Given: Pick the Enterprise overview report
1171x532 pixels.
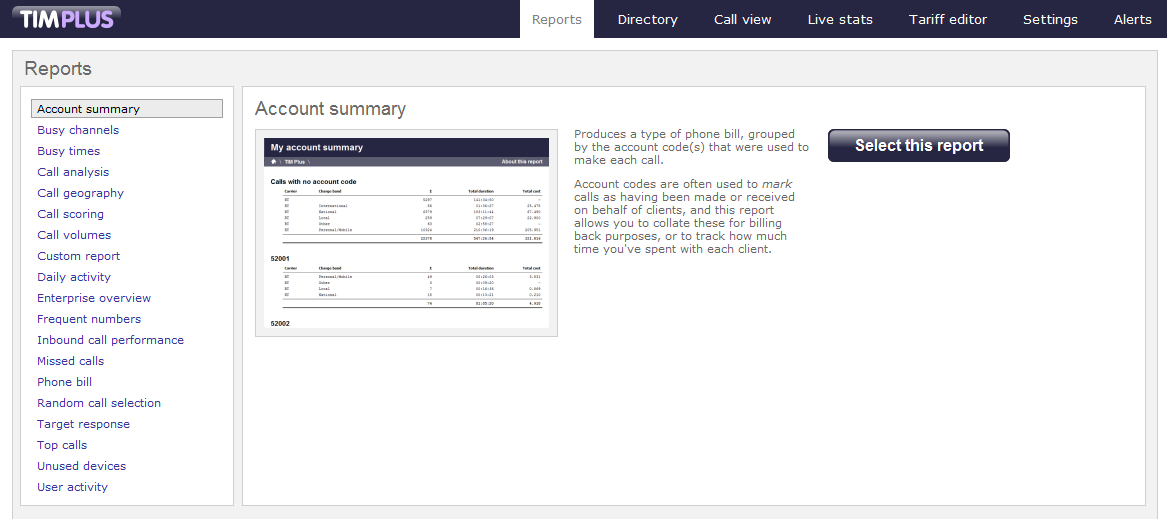Looking at the screenshot, I should click(94, 298).
